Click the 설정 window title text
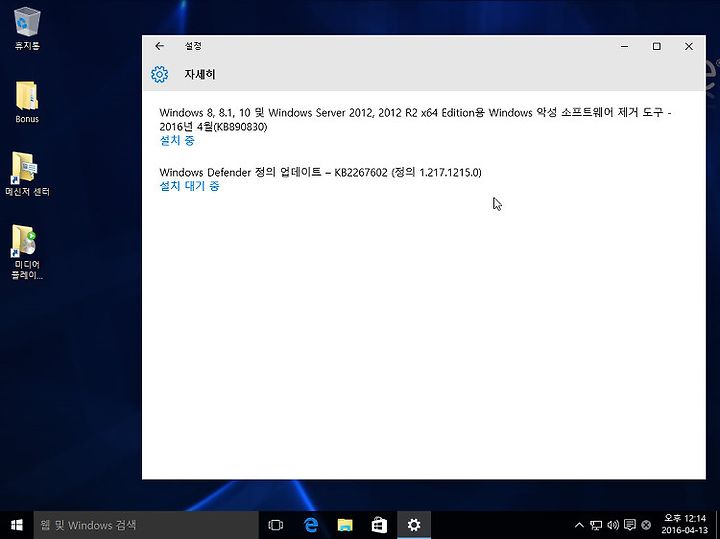The image size is (720, 539). coord(193,46)
